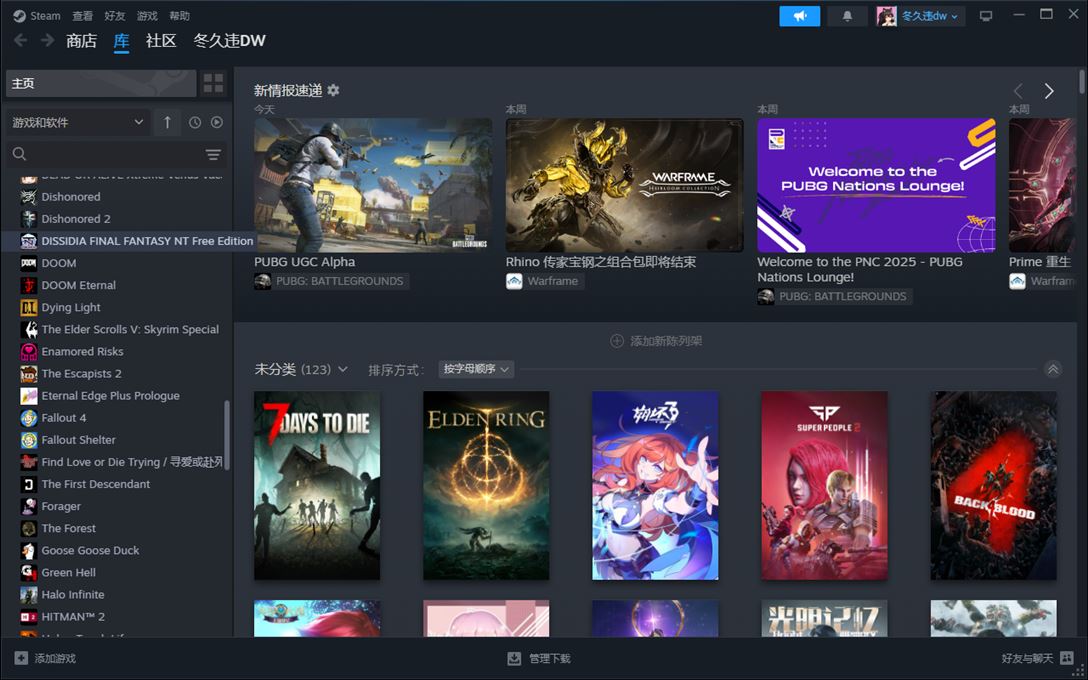The width and height of the screenshot is (1088, 680).
Task: Open the Warframe Rhino news image
Action: pos(624,185)
